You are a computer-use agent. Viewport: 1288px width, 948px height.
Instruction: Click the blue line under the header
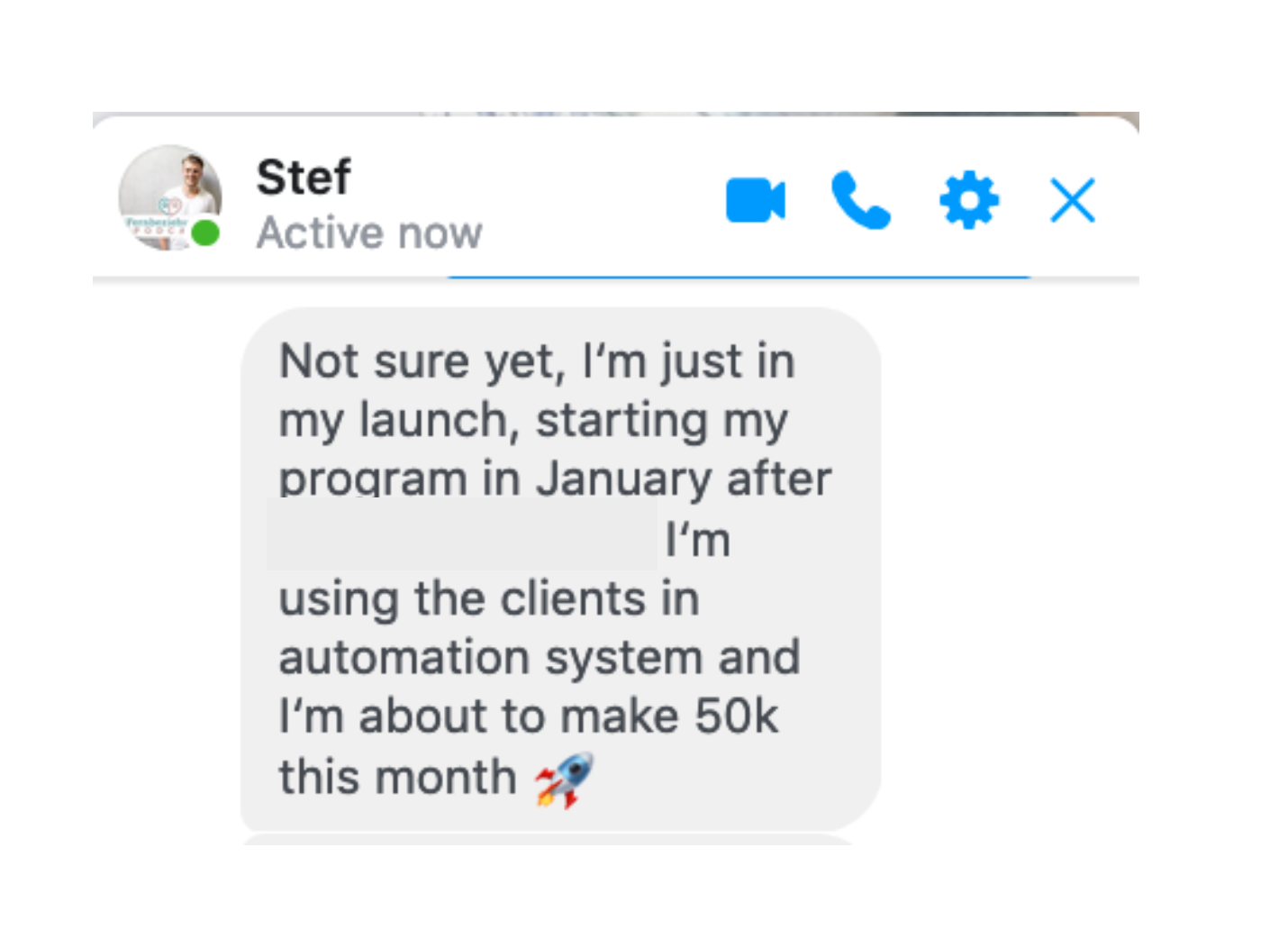pyautogui.click(x=739, y=278)
